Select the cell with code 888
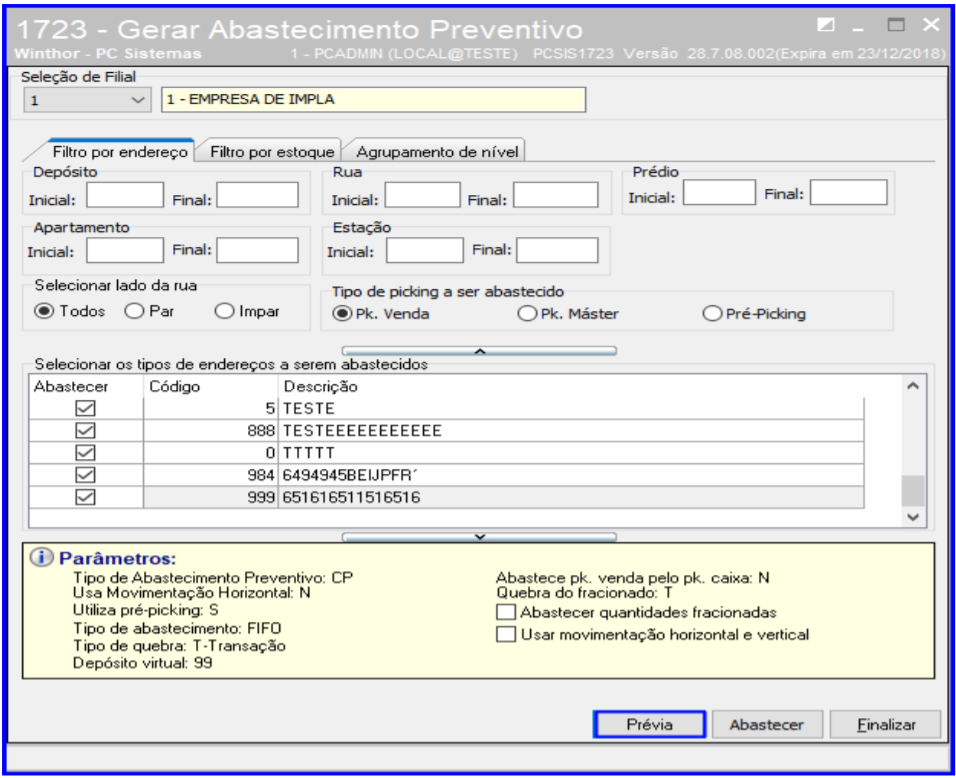The image size is (956, 778). (x=211, y=430)
